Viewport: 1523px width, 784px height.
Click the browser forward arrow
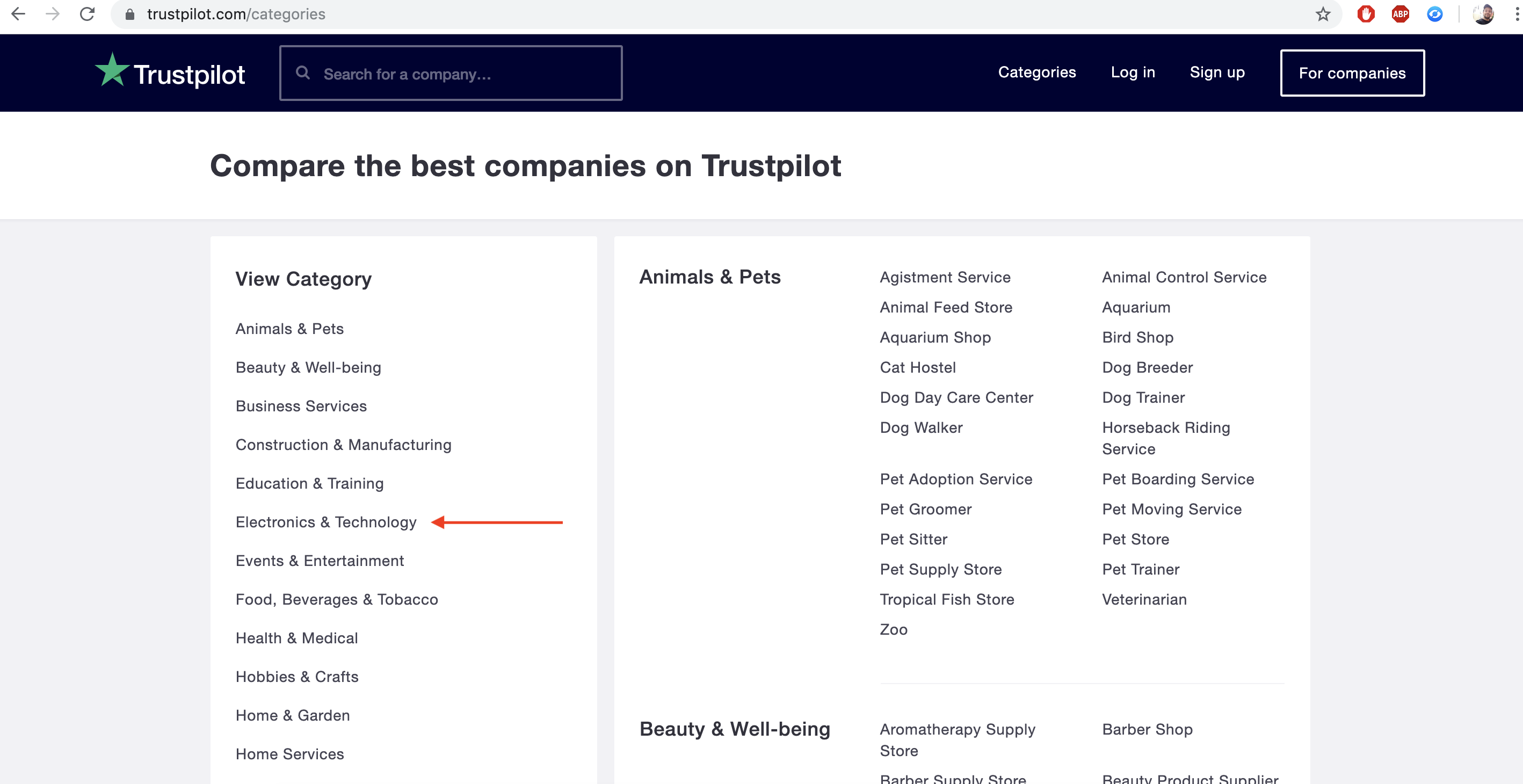[x=53, y=14]
